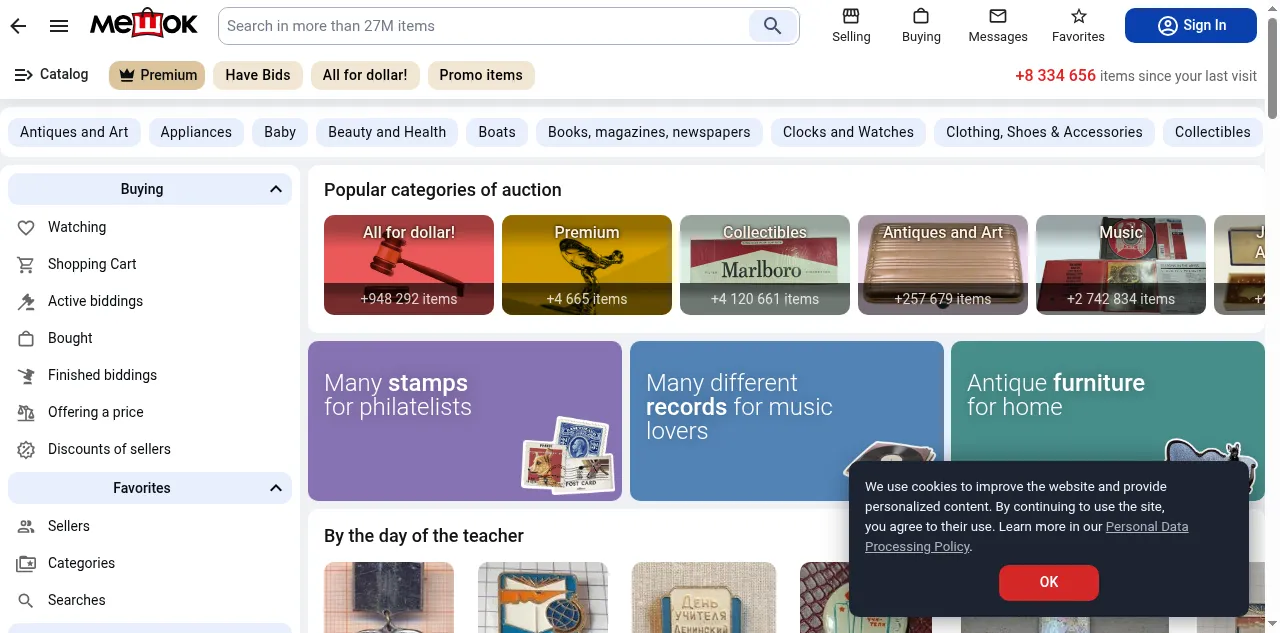
Task: Open the Personal Data Processing Policy link
Action: click(1146, 527)
